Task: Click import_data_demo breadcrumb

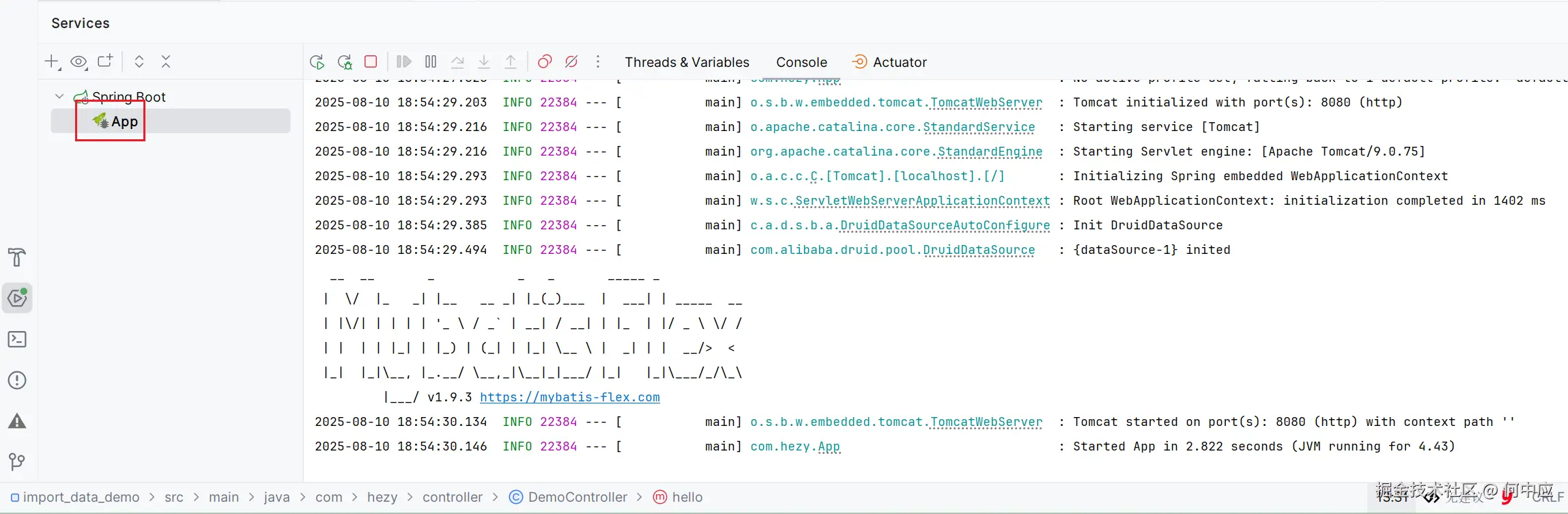Action: tap(75, 497)
